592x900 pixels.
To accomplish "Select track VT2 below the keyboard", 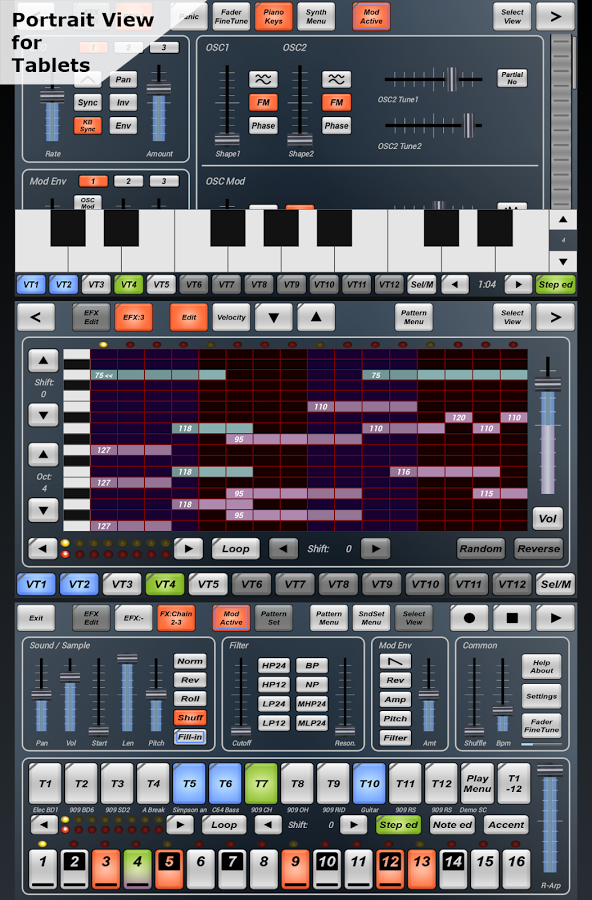I will click(64, 284).
